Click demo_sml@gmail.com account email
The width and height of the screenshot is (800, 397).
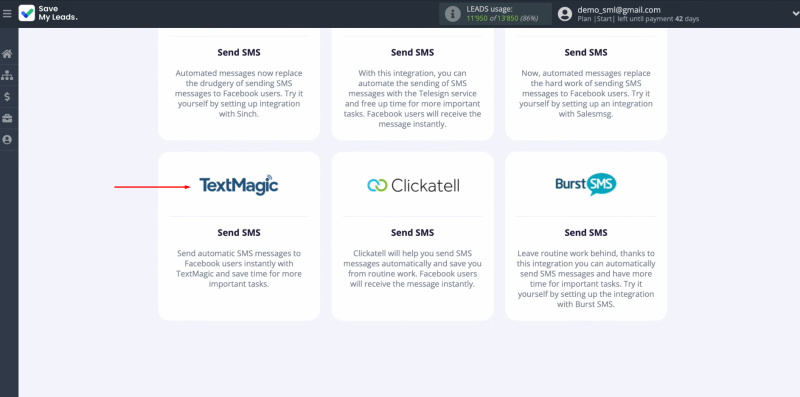619,10
